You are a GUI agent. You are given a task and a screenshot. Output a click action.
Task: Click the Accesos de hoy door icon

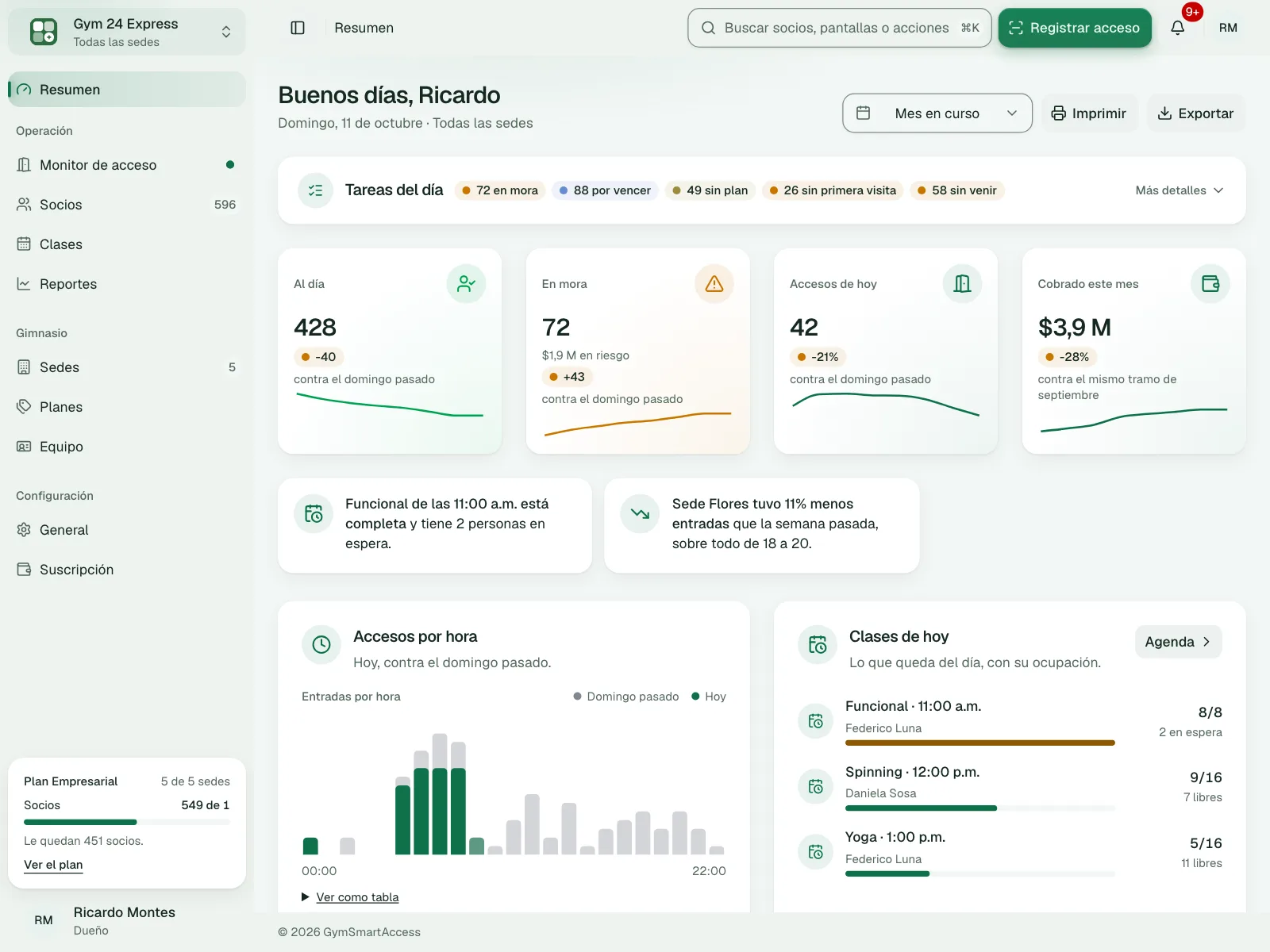(x=962, y=283)
